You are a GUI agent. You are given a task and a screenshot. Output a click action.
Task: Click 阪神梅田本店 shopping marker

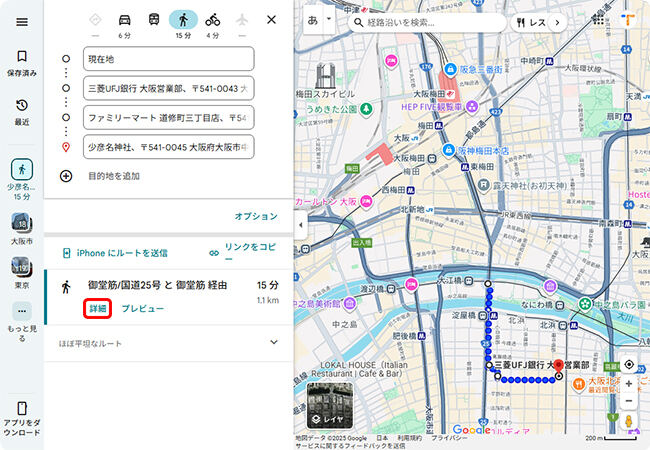(448, 150)
